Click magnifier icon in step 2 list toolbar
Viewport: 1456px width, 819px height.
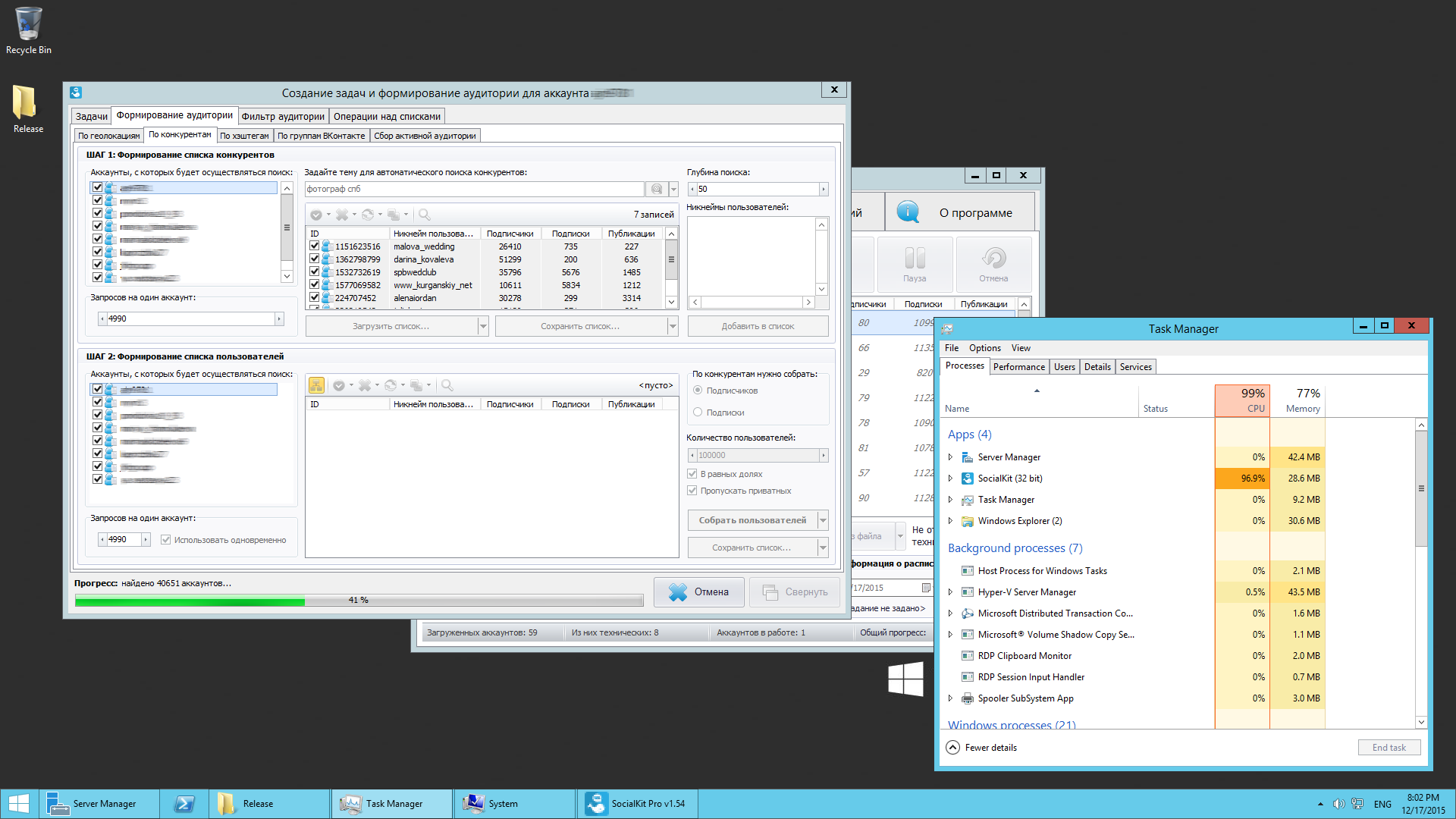point(447,385)
